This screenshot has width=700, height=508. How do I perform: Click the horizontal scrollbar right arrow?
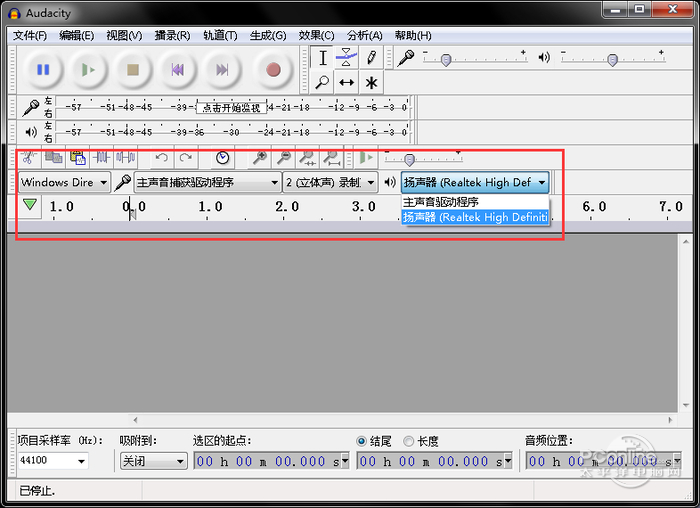pyautogui.click(x=670, y=420)
